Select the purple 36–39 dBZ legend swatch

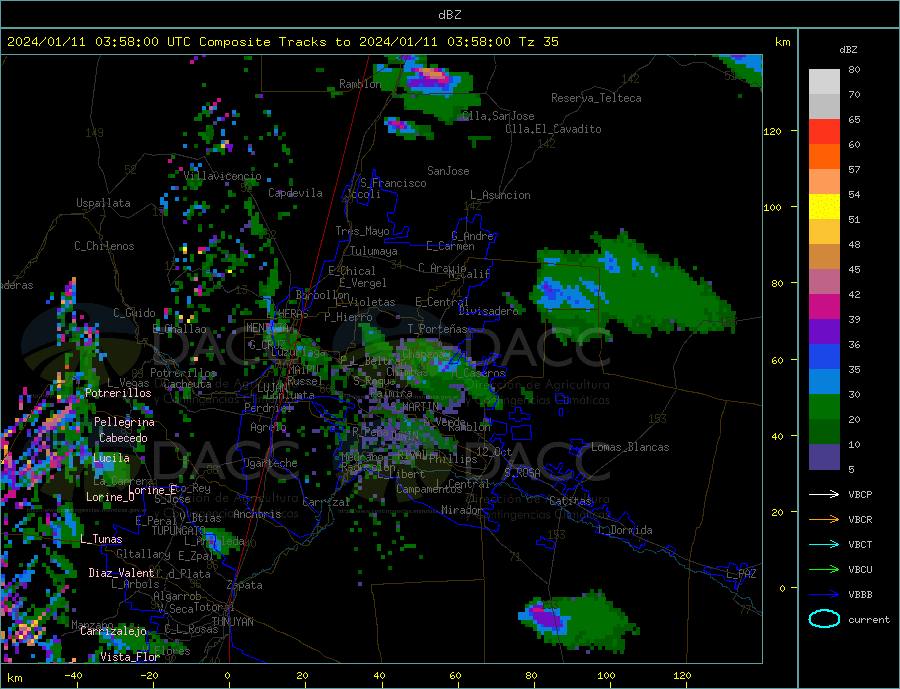pyautogui.click(x=824, y=332)
